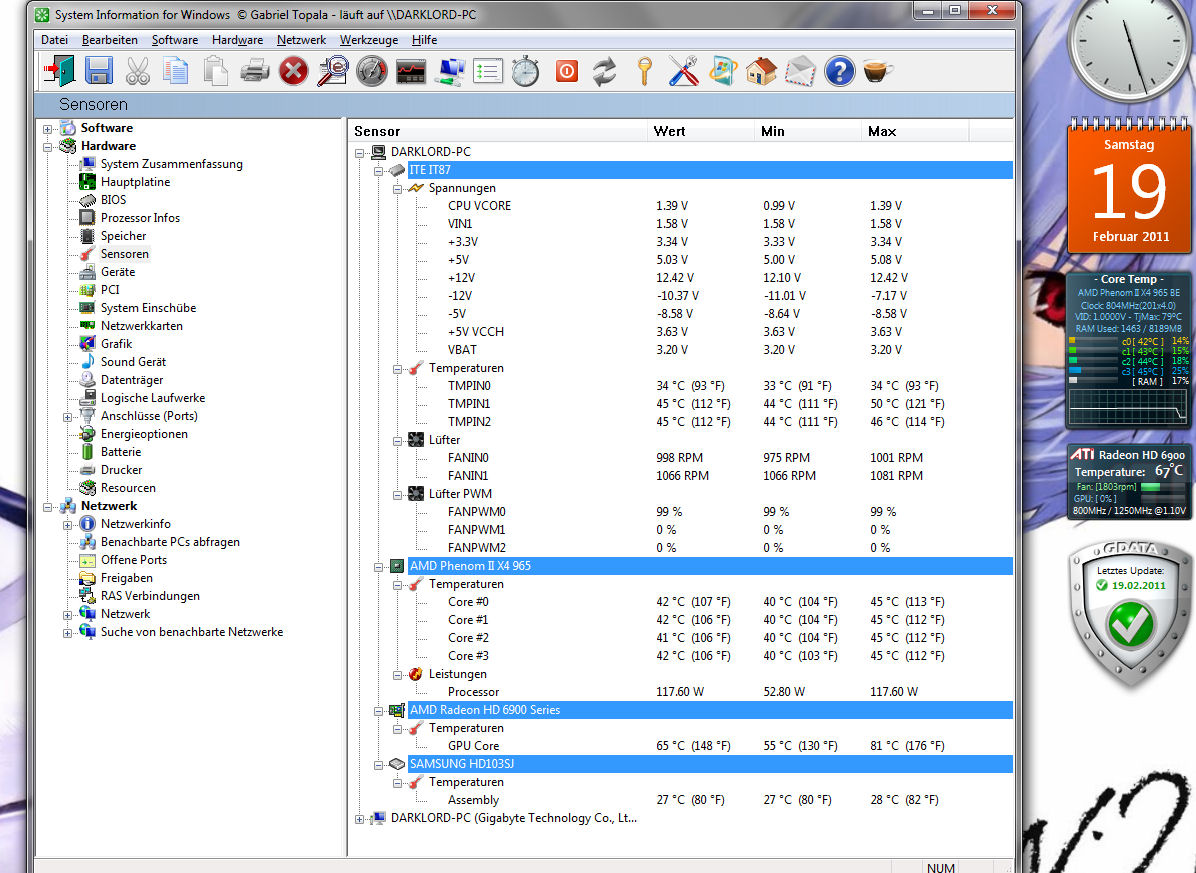
Task: Click the Max column header
Action: 915,131
